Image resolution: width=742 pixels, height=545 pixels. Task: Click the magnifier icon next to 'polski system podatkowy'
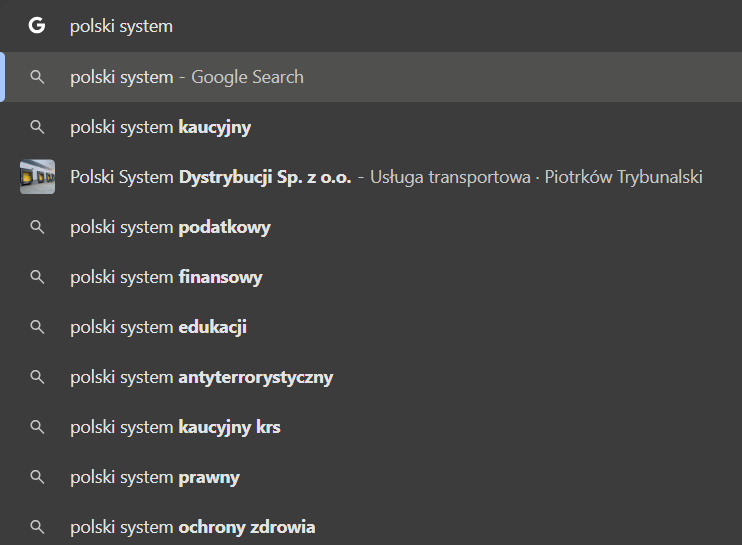pyautogui.click(x=37, y=227)
